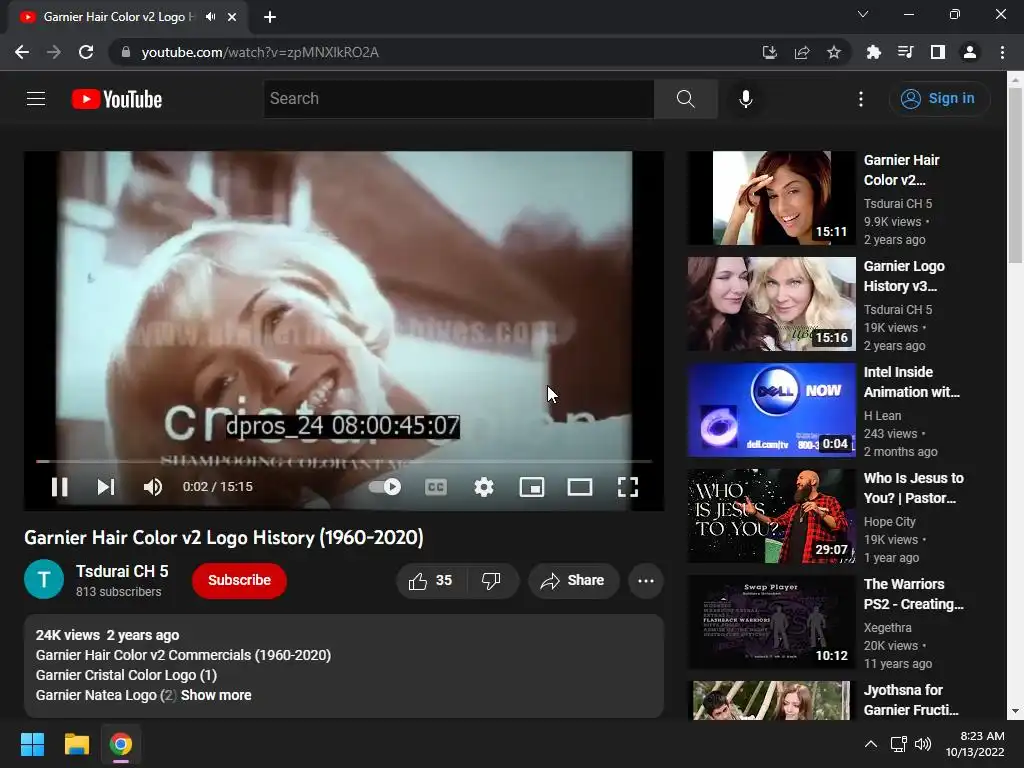
Task: Open Garnier Logo History v3 thumbnail
Action: (771, 304)
